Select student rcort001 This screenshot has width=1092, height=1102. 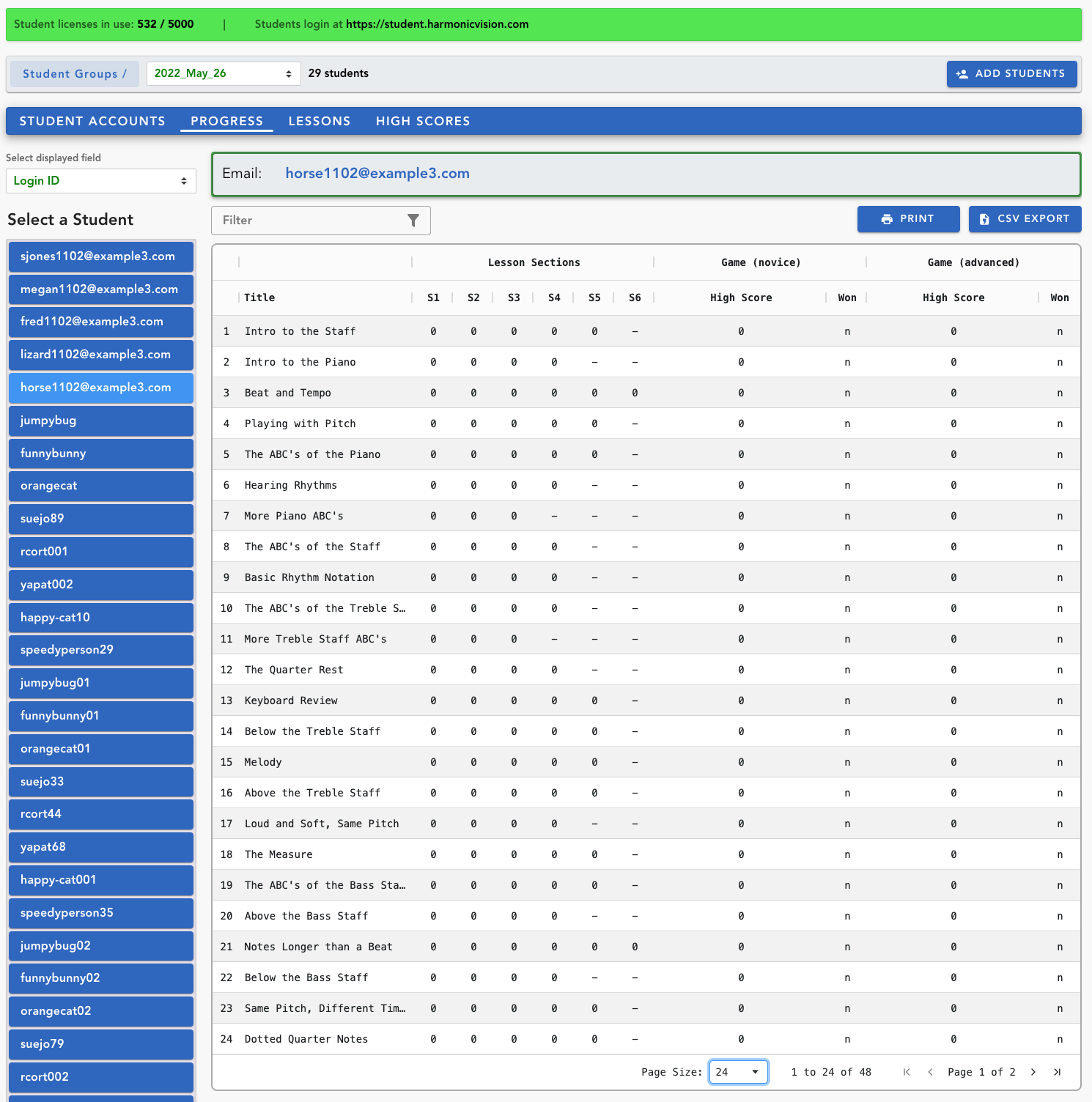click(x=101, y=552)
